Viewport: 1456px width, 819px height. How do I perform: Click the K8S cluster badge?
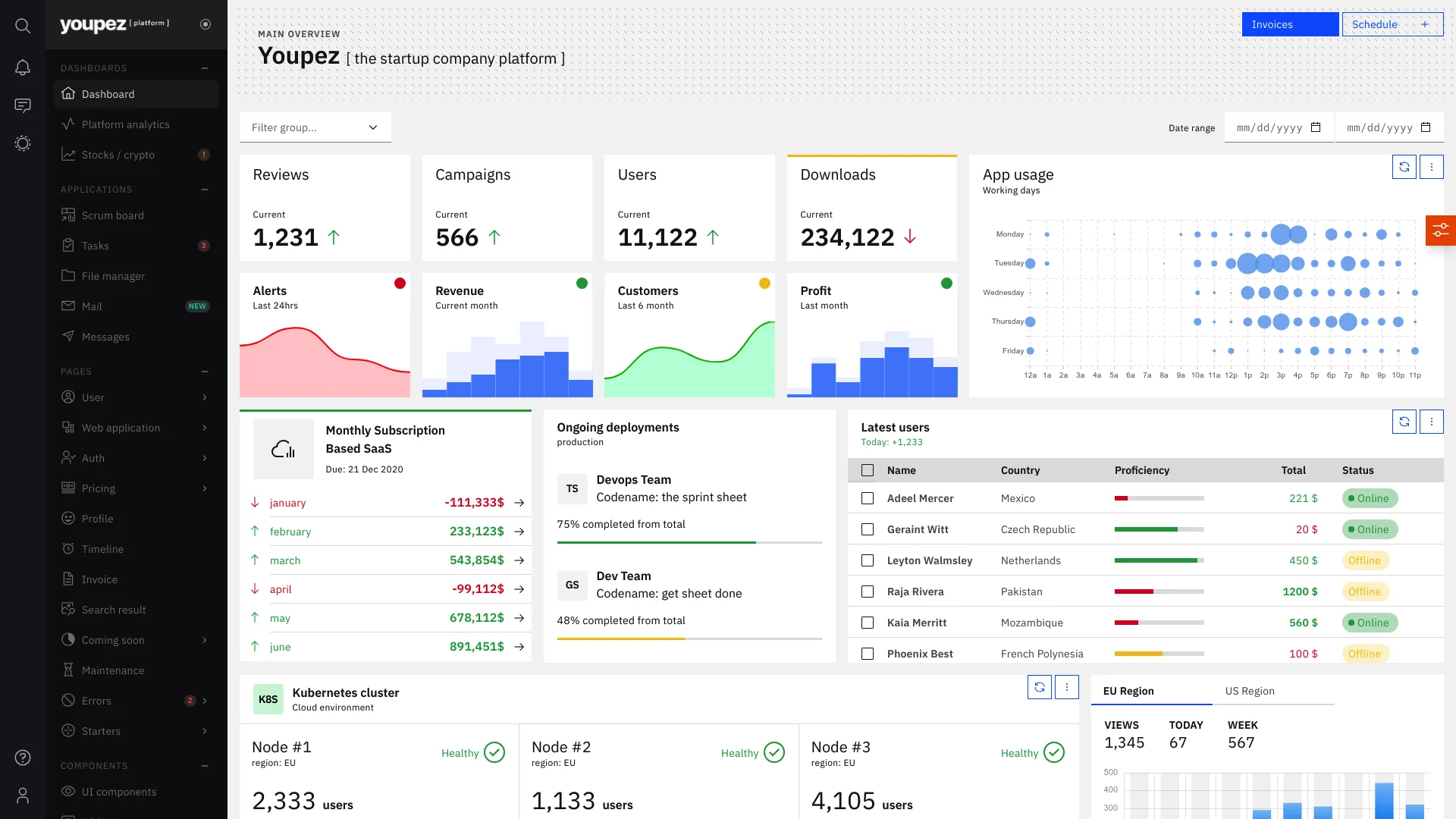coord(268,699)
